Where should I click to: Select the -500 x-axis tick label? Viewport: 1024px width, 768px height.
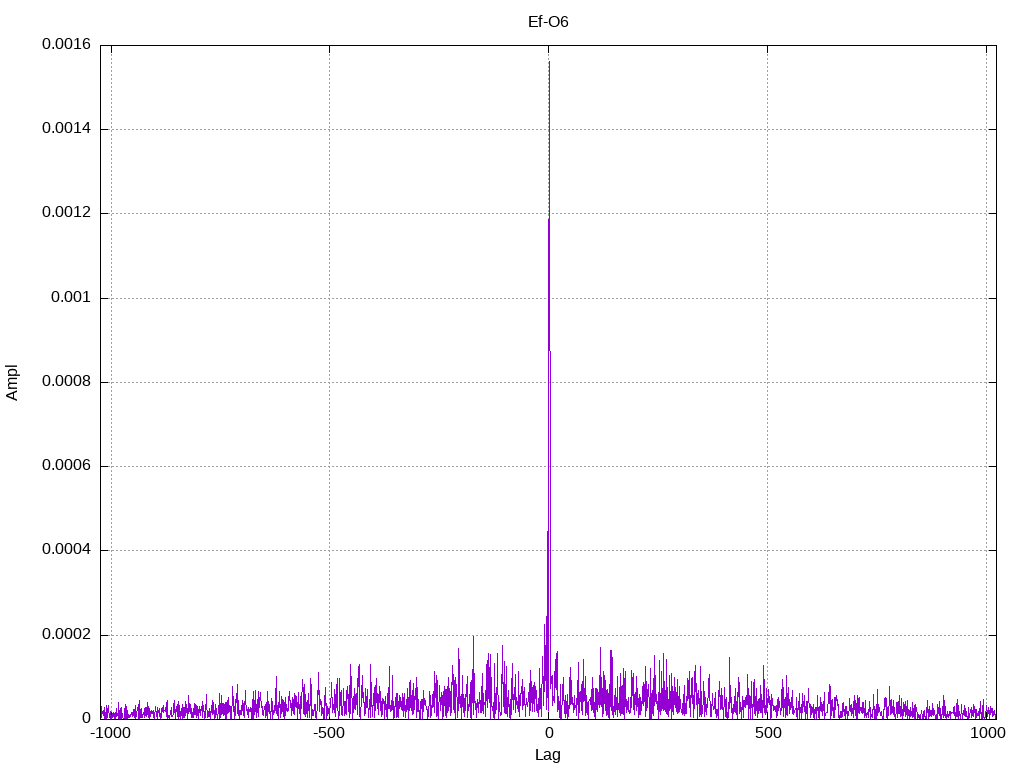click(329, 733)
